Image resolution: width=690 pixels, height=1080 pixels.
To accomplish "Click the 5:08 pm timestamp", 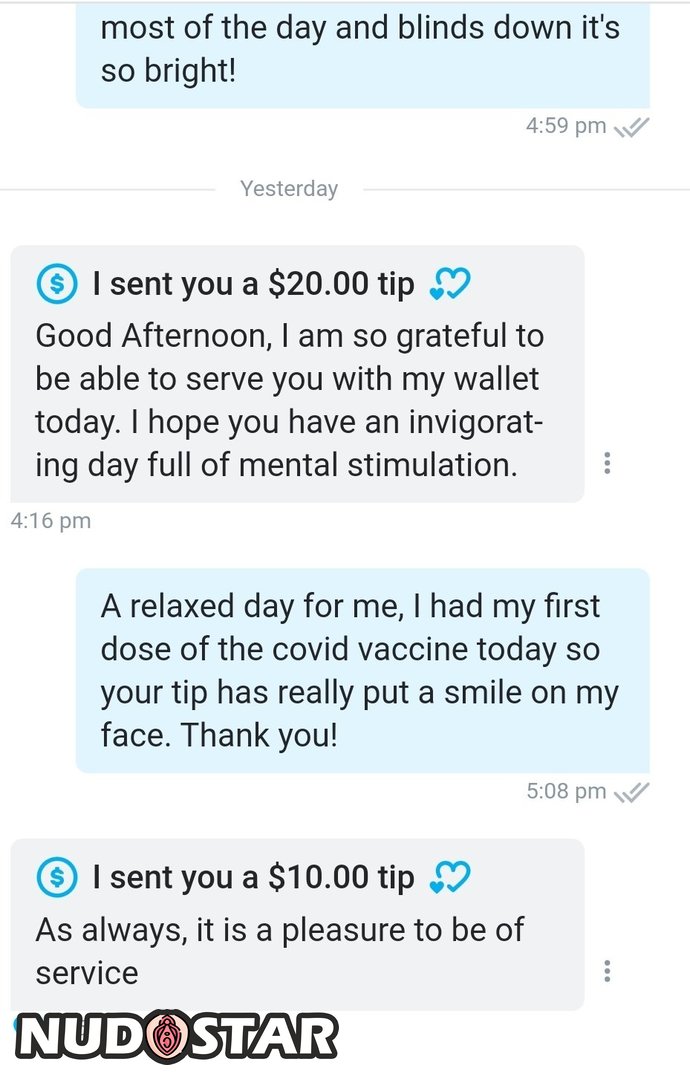I will (x=566, y=792).
